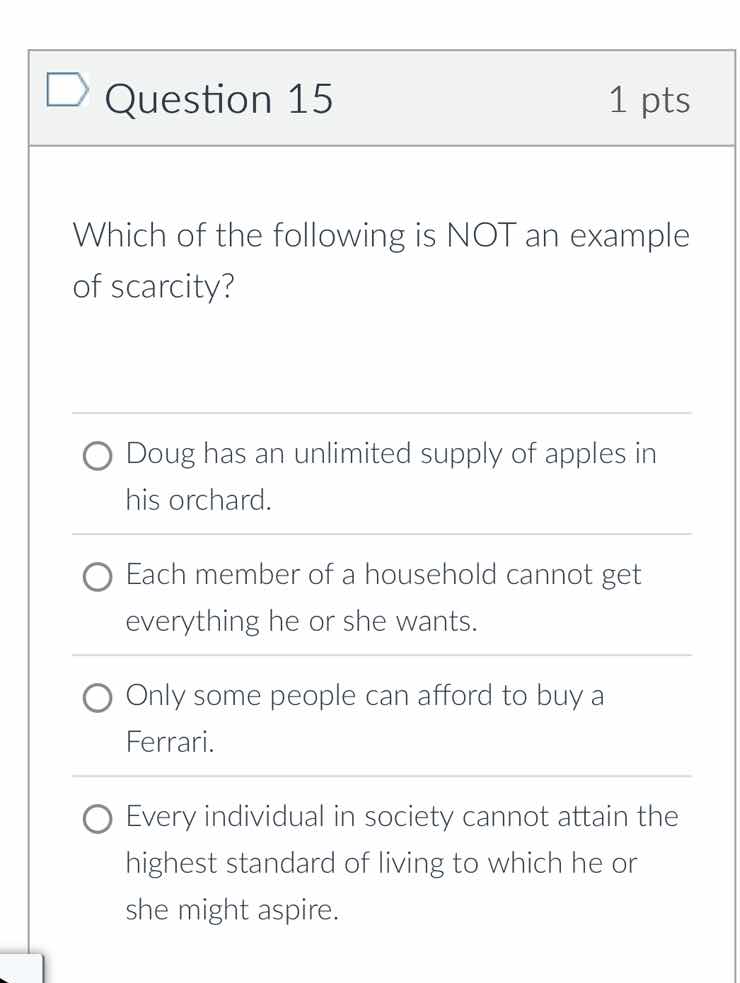
Task: Click the flag icon beside Question 15
Action: click(69, 91)
